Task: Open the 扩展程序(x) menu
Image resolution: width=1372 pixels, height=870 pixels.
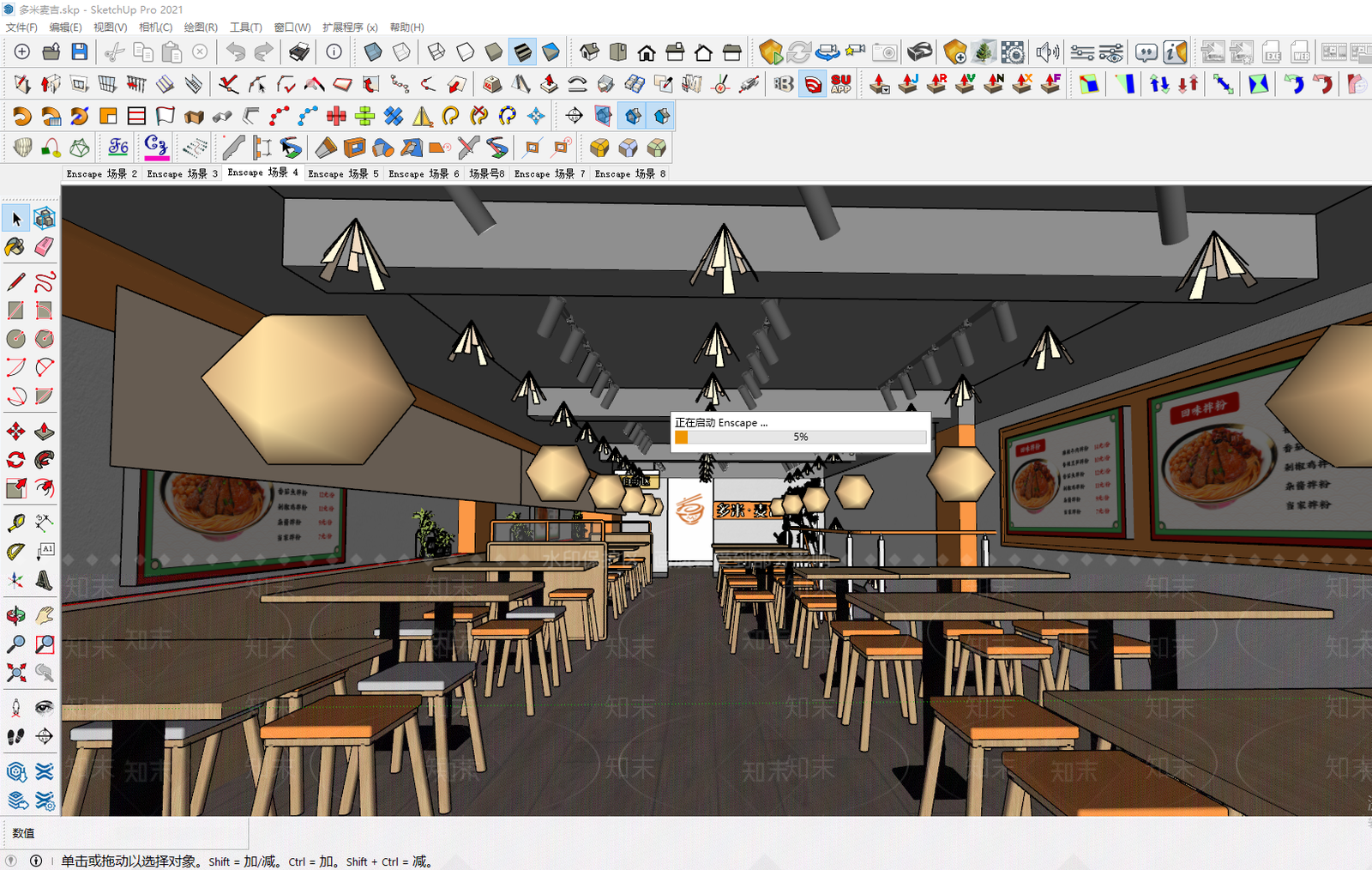Action: pyautogui.click(x=350, y=27)
